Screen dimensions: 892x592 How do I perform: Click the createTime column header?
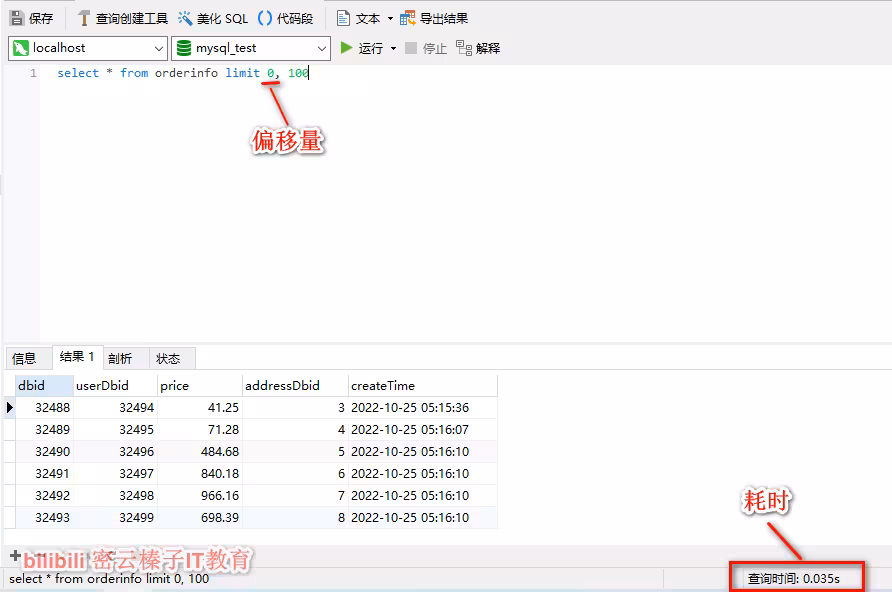(x=423, y=386)
